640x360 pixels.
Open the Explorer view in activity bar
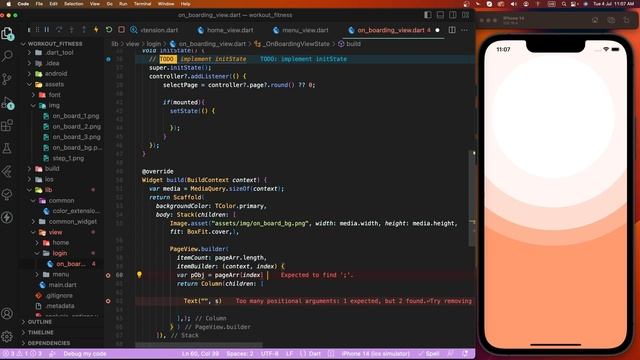(x=7, y=33)
